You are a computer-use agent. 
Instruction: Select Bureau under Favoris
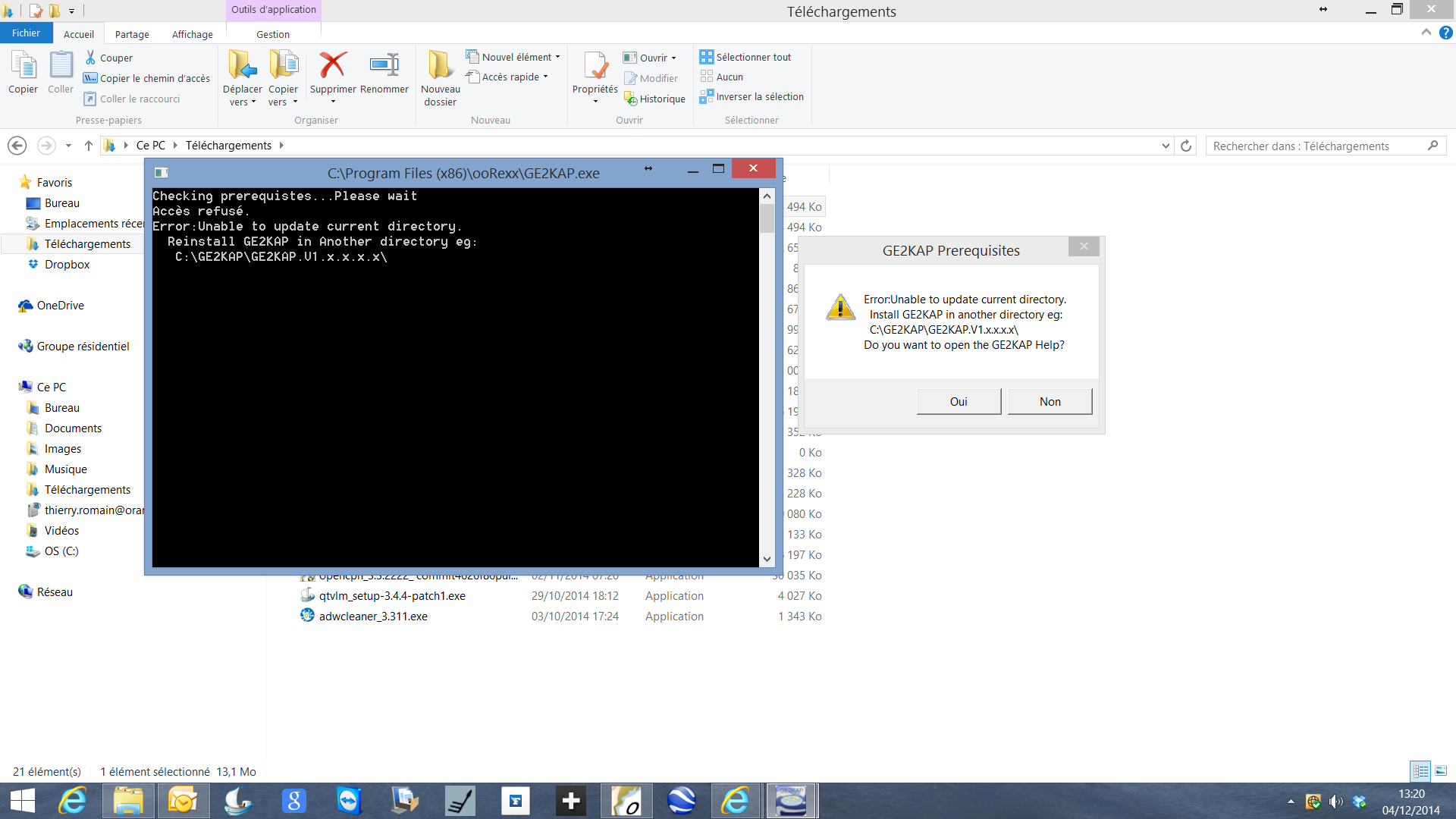pyautogui.click(x=62, y=203)
